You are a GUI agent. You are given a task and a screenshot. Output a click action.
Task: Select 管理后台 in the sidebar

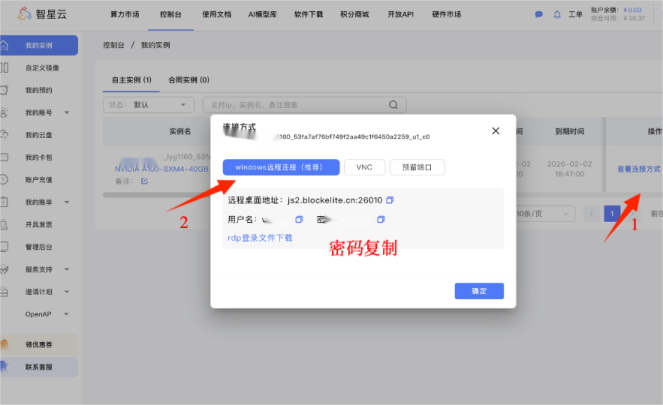tap(39, 247)
